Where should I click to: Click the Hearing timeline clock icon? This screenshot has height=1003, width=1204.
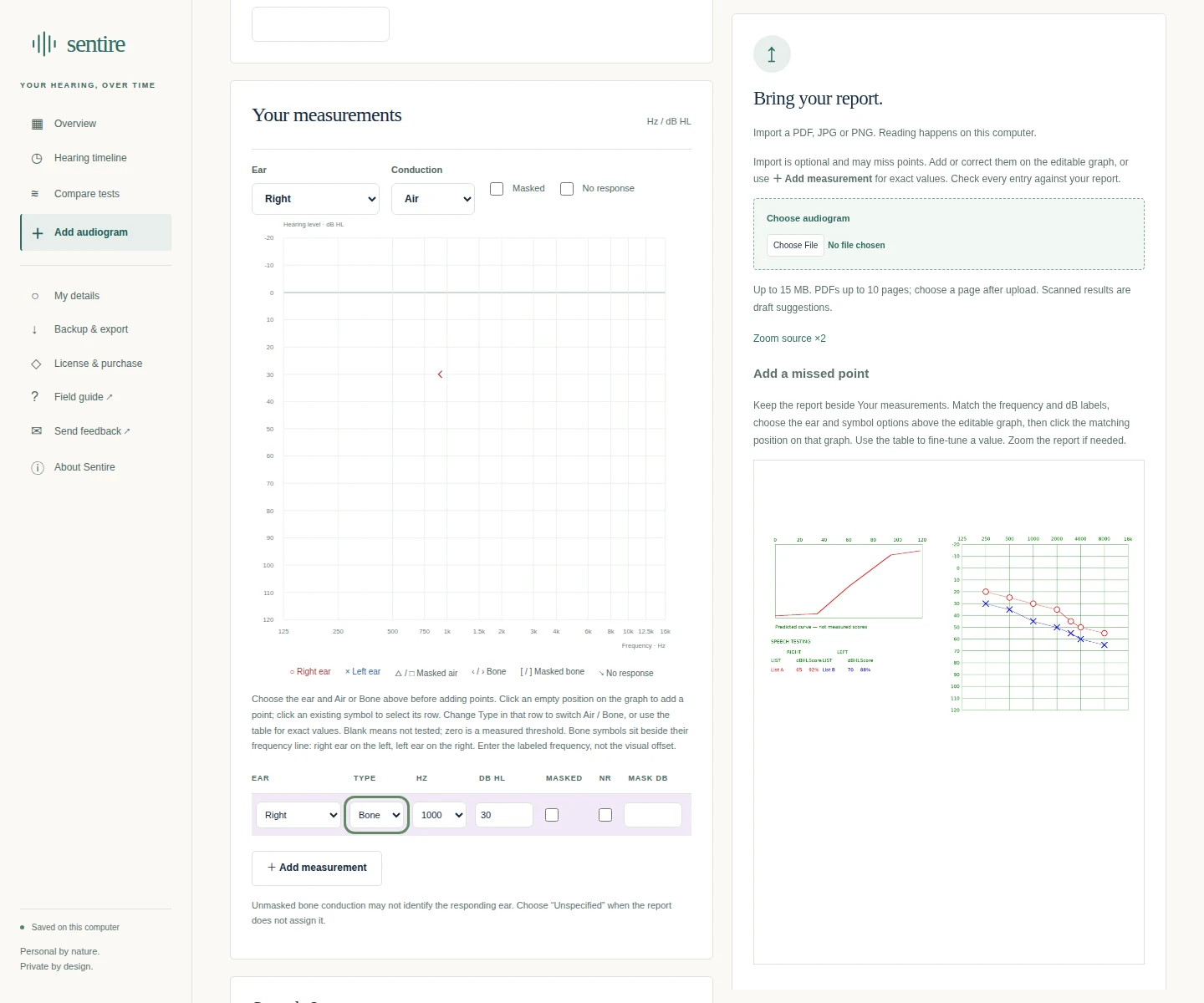click(37, 158)
